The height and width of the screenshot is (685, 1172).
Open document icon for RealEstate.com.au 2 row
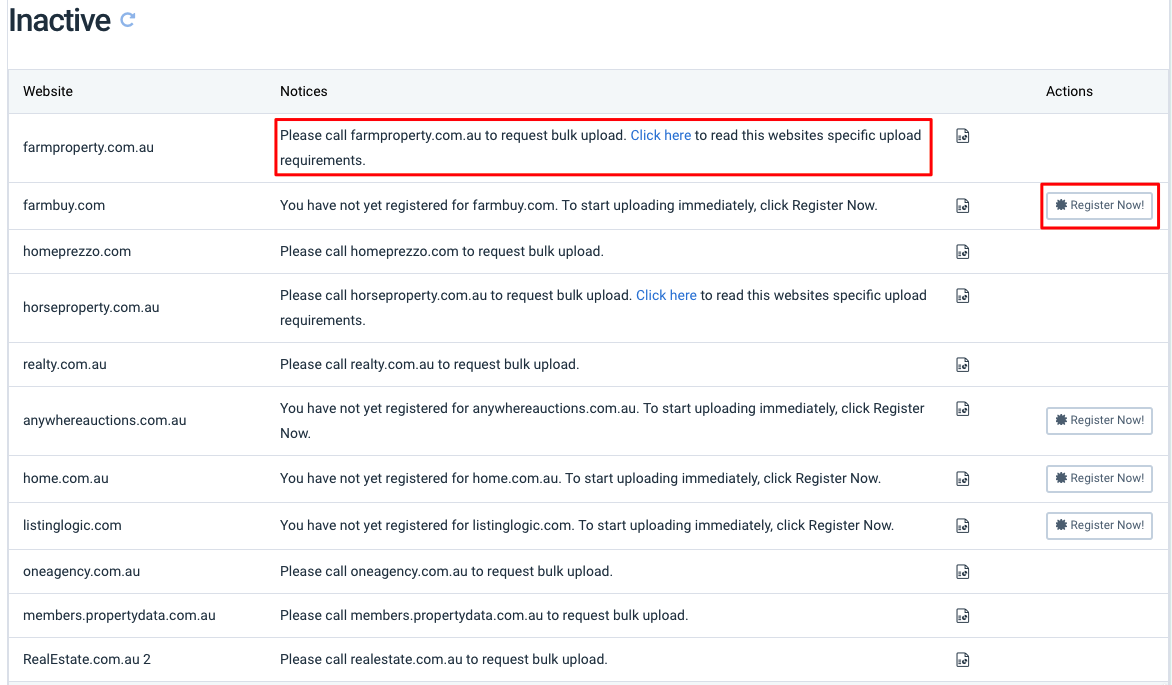pyautogui.click(x=963, y=660)
